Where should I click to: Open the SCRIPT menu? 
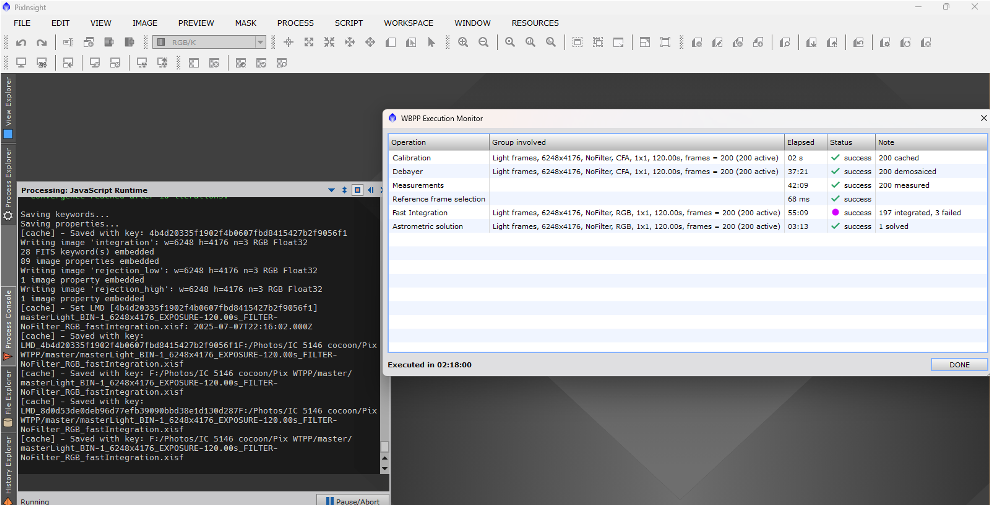(x=349, y=23)
